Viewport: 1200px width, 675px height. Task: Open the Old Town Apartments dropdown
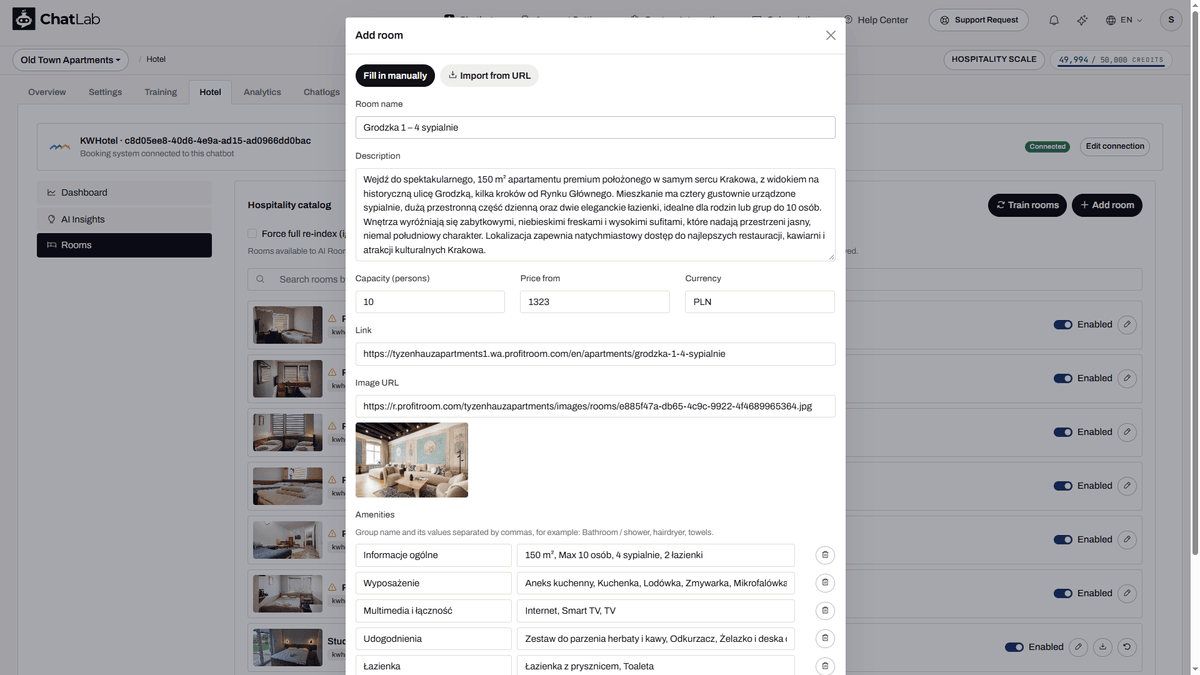coord(71,60)
